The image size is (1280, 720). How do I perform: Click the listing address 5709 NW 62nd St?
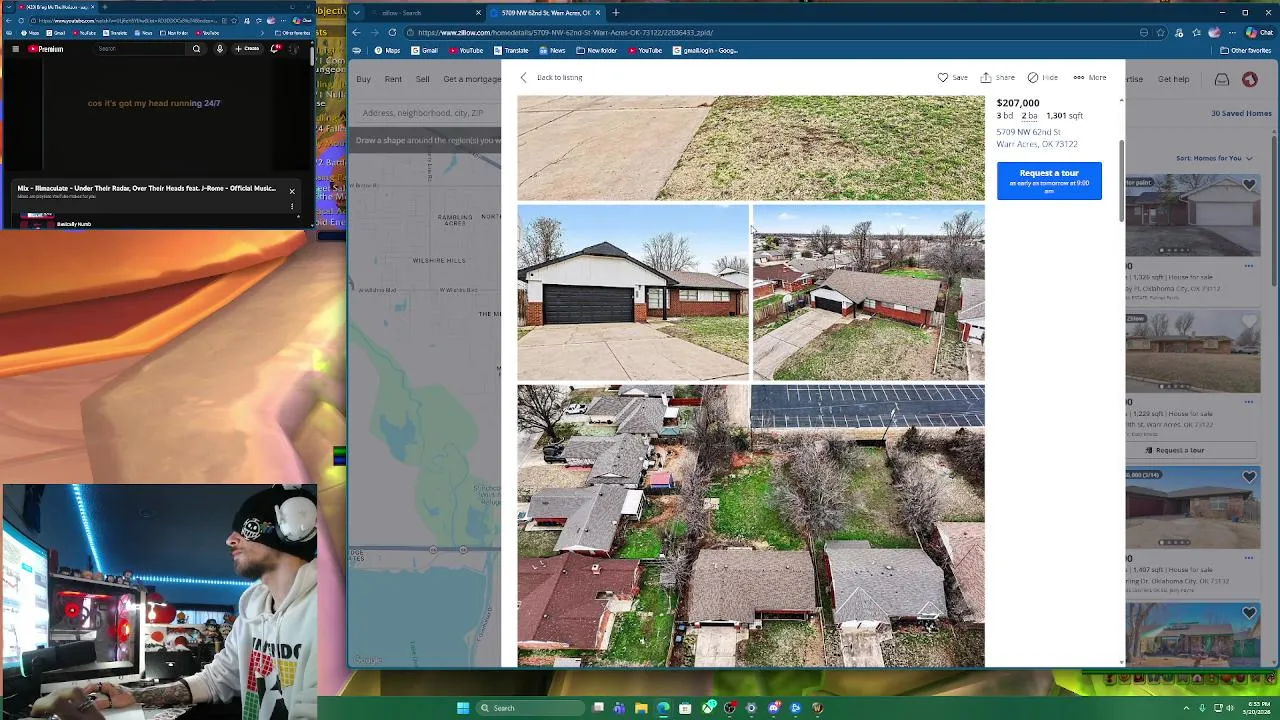(1028, 132)
